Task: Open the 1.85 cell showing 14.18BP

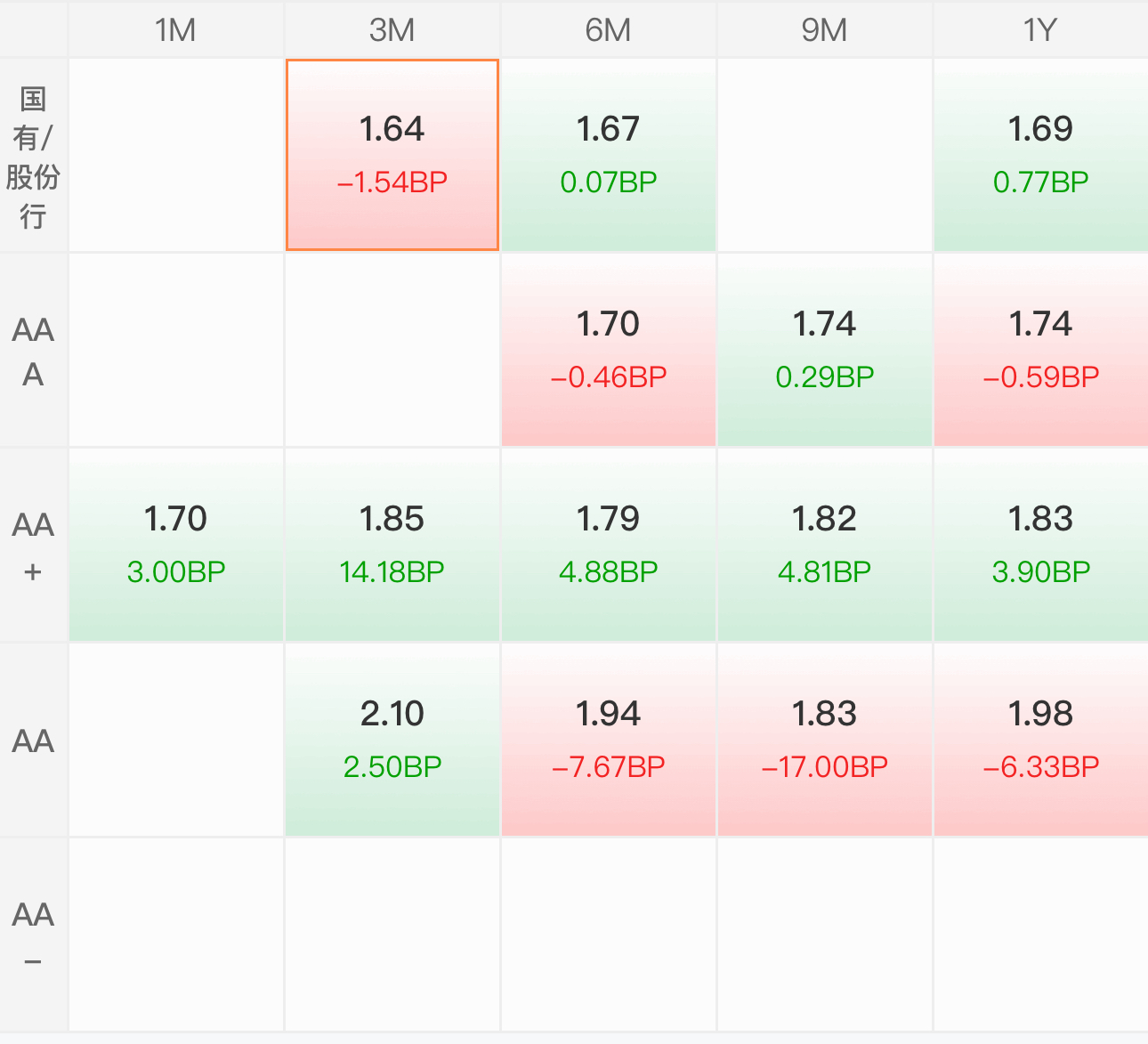Action: click(x=392, y=545)
